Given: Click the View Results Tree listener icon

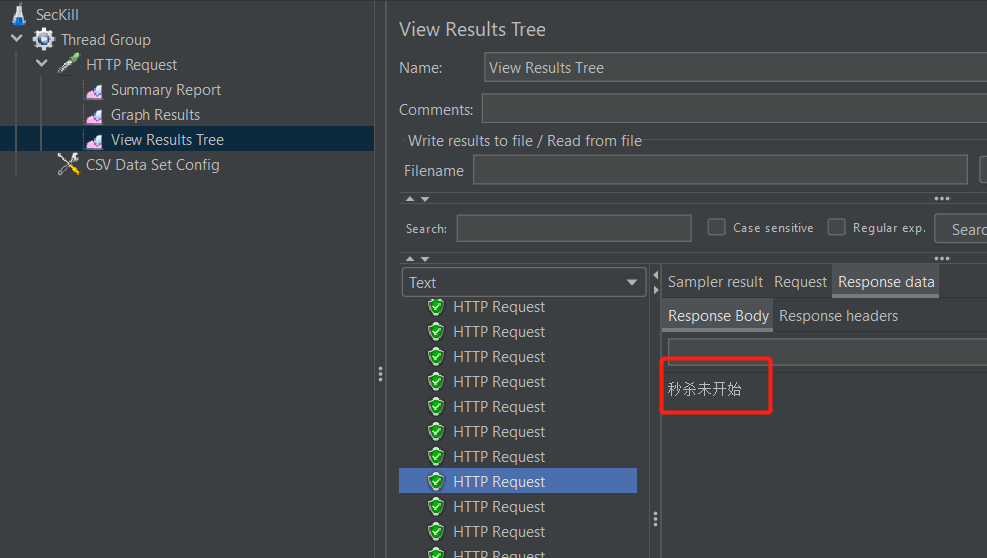Looking at the screenshot, I should coord(94,141).
